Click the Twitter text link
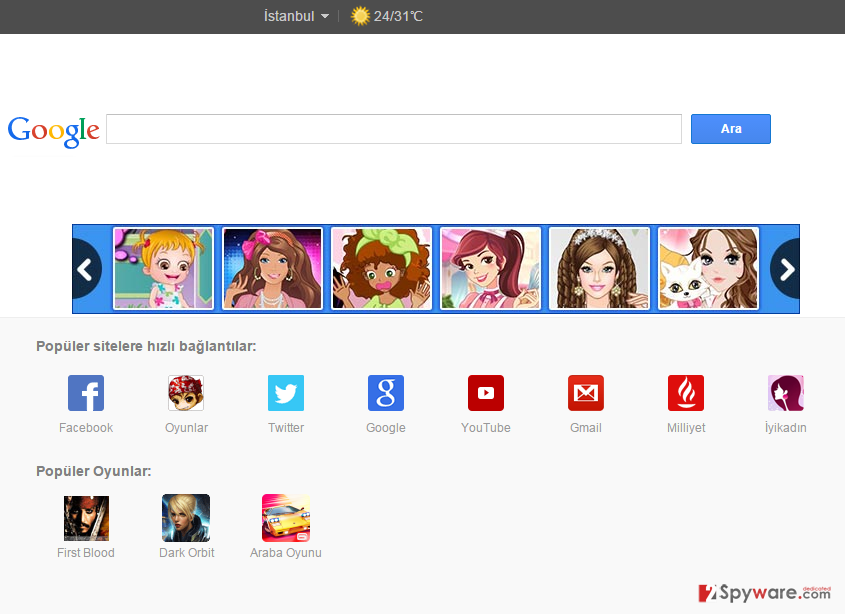Screen dimensions: 845x614 coord(286,427)
